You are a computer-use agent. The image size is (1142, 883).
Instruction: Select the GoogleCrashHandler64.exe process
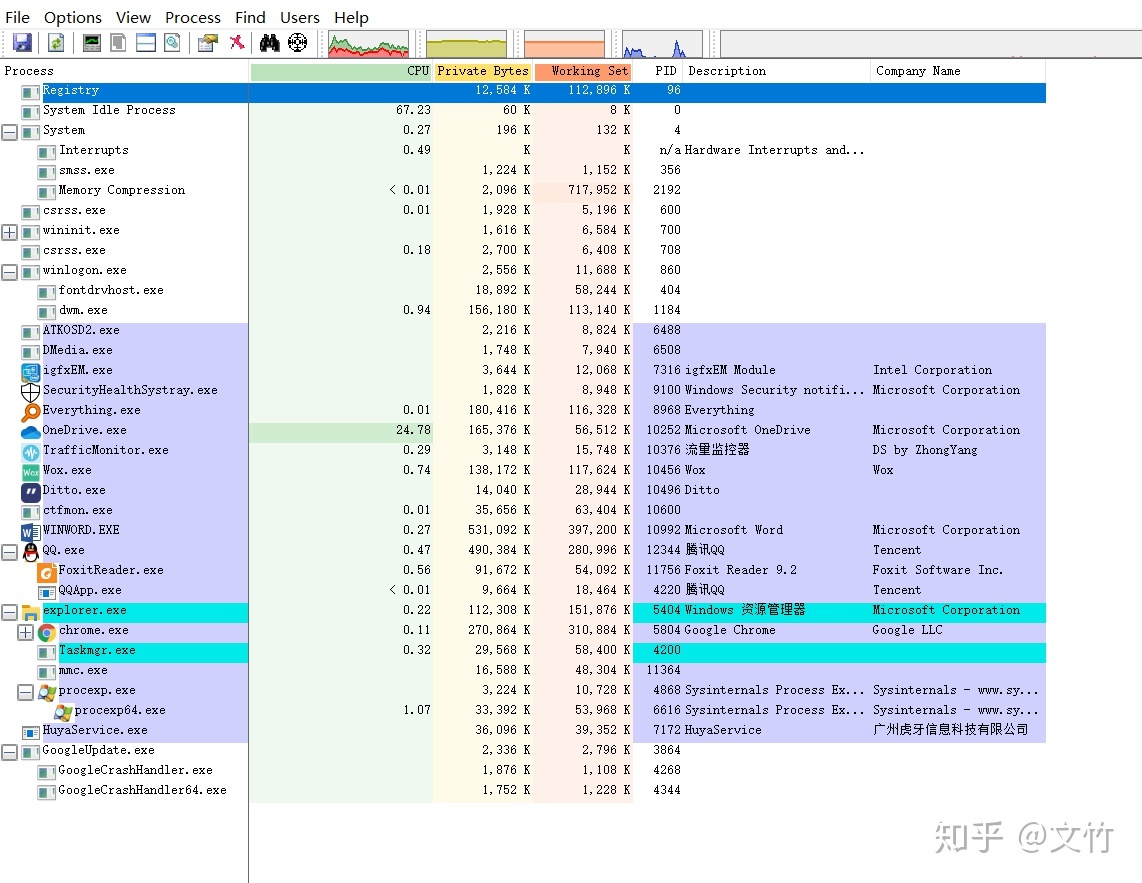[x=523, y=790]
